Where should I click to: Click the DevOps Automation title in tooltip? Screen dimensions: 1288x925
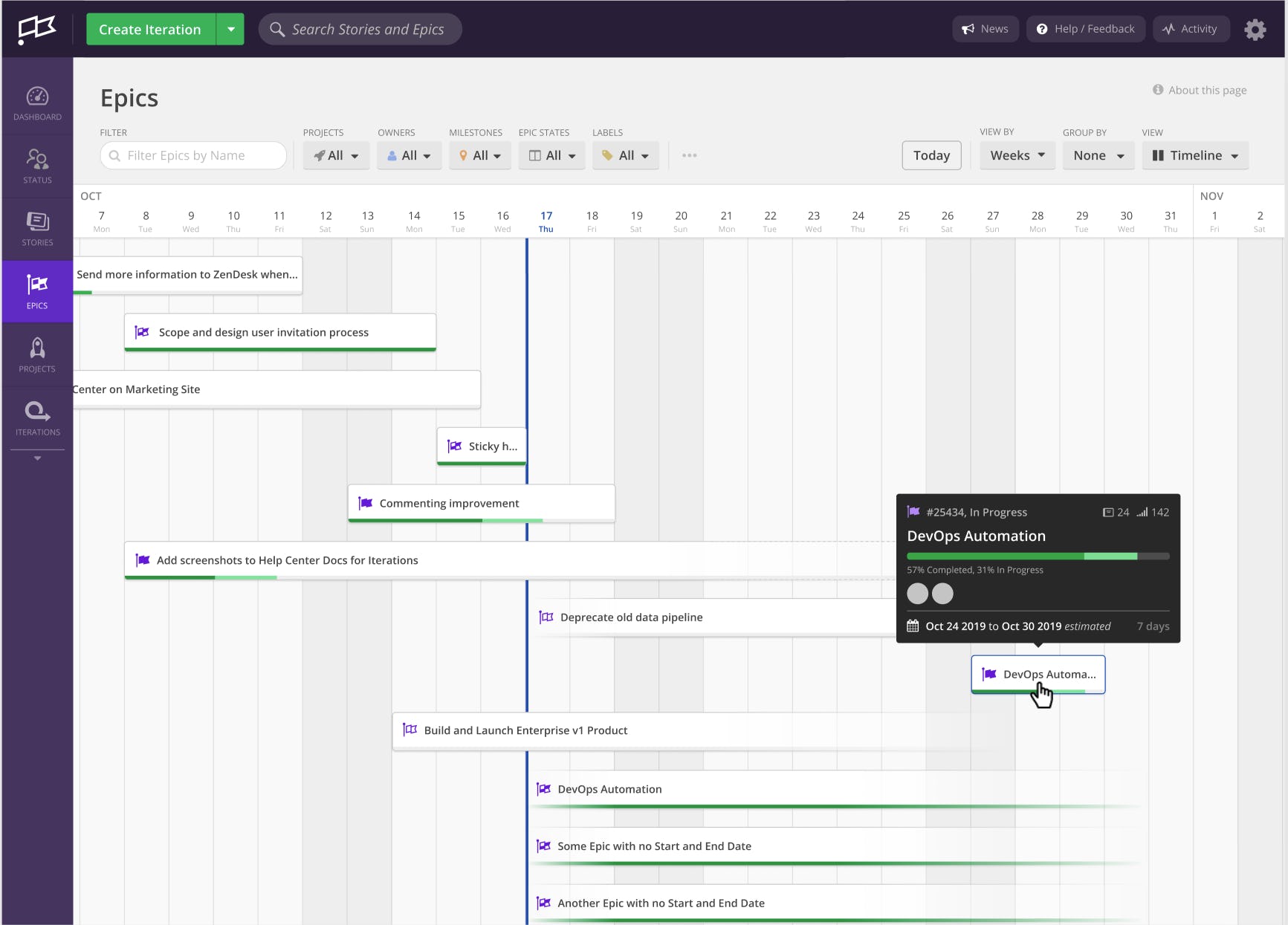pos(976,536)
